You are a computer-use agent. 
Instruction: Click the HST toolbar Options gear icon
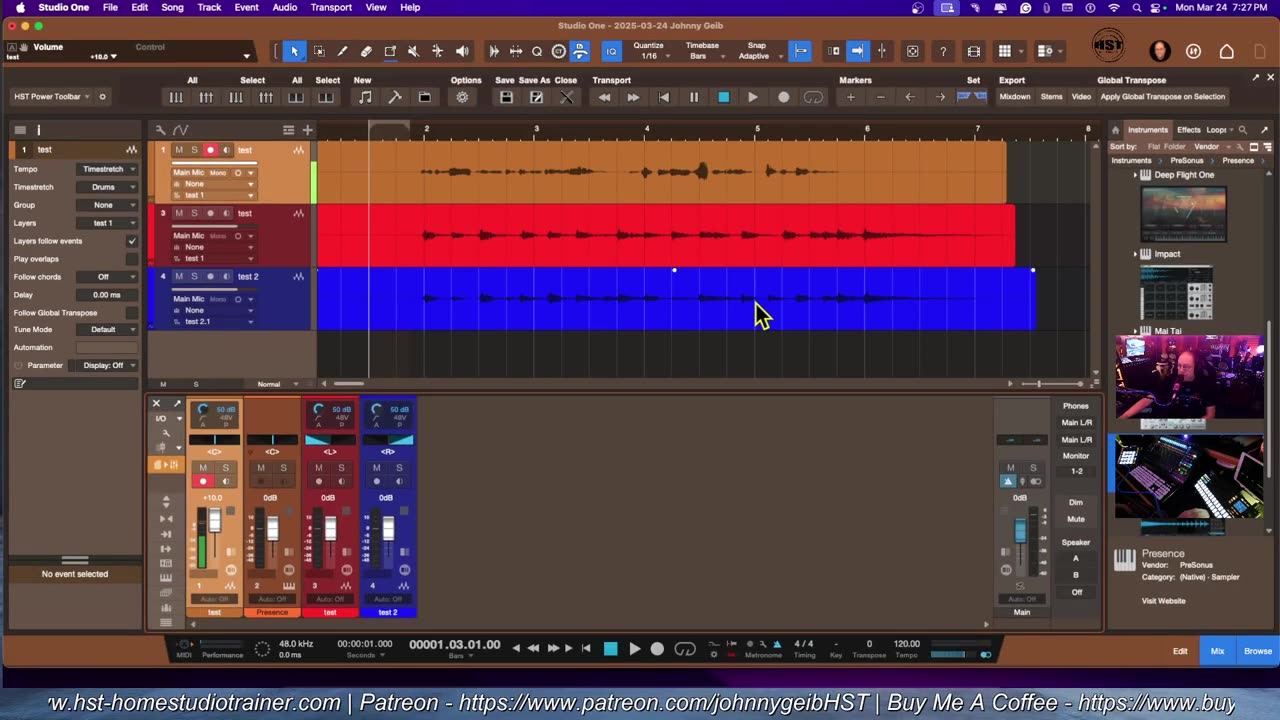462,97
